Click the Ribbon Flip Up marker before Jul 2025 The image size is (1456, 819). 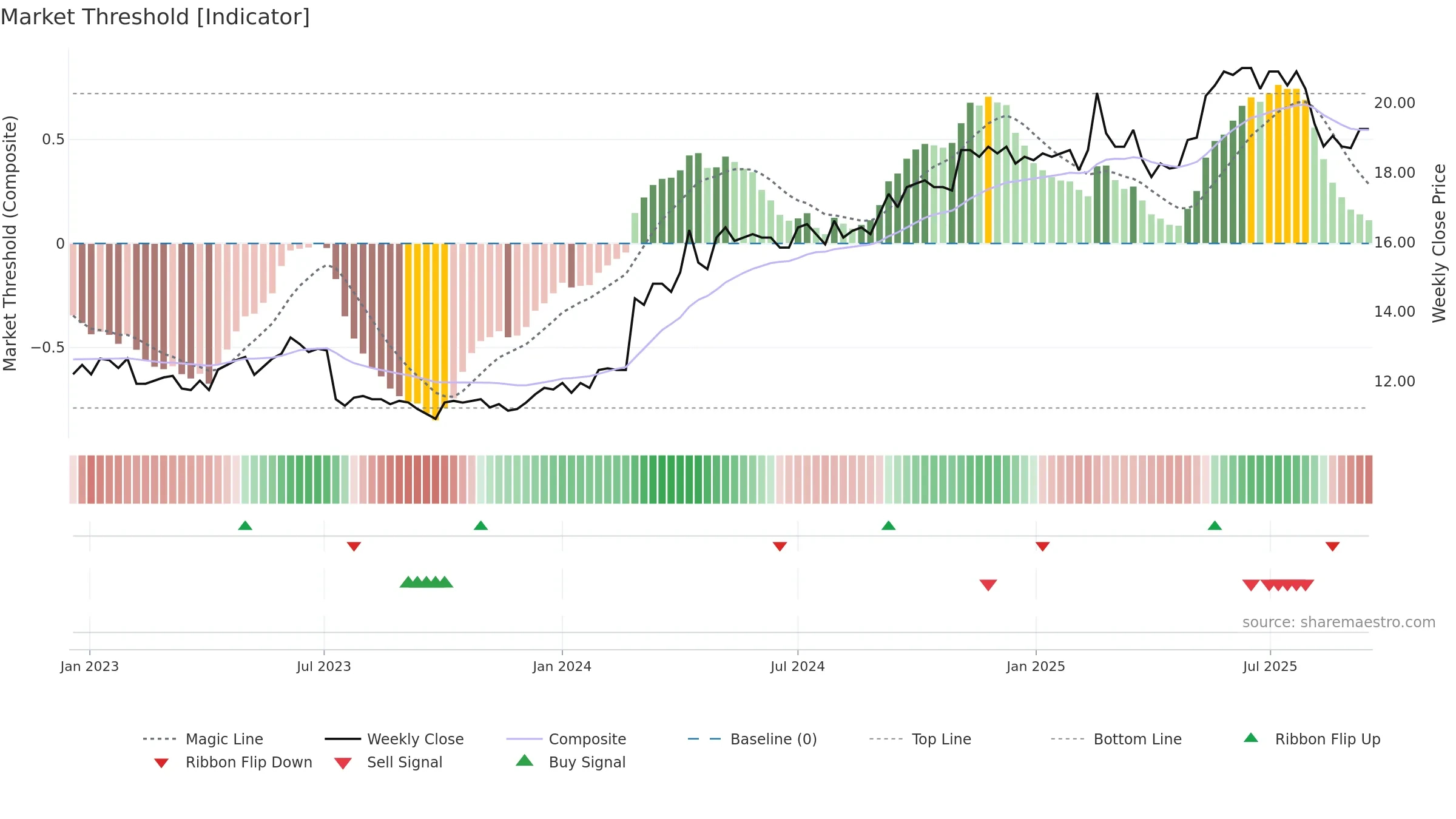pyautogui.click(x=1215, y=525)
